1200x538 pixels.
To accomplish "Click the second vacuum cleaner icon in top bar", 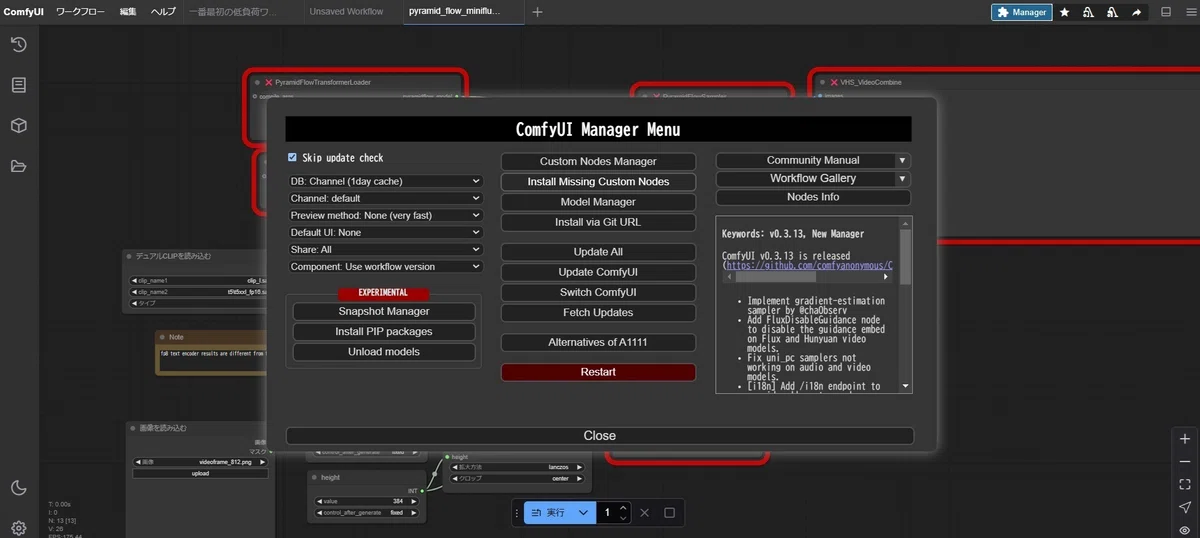I will pos(1112,12).
